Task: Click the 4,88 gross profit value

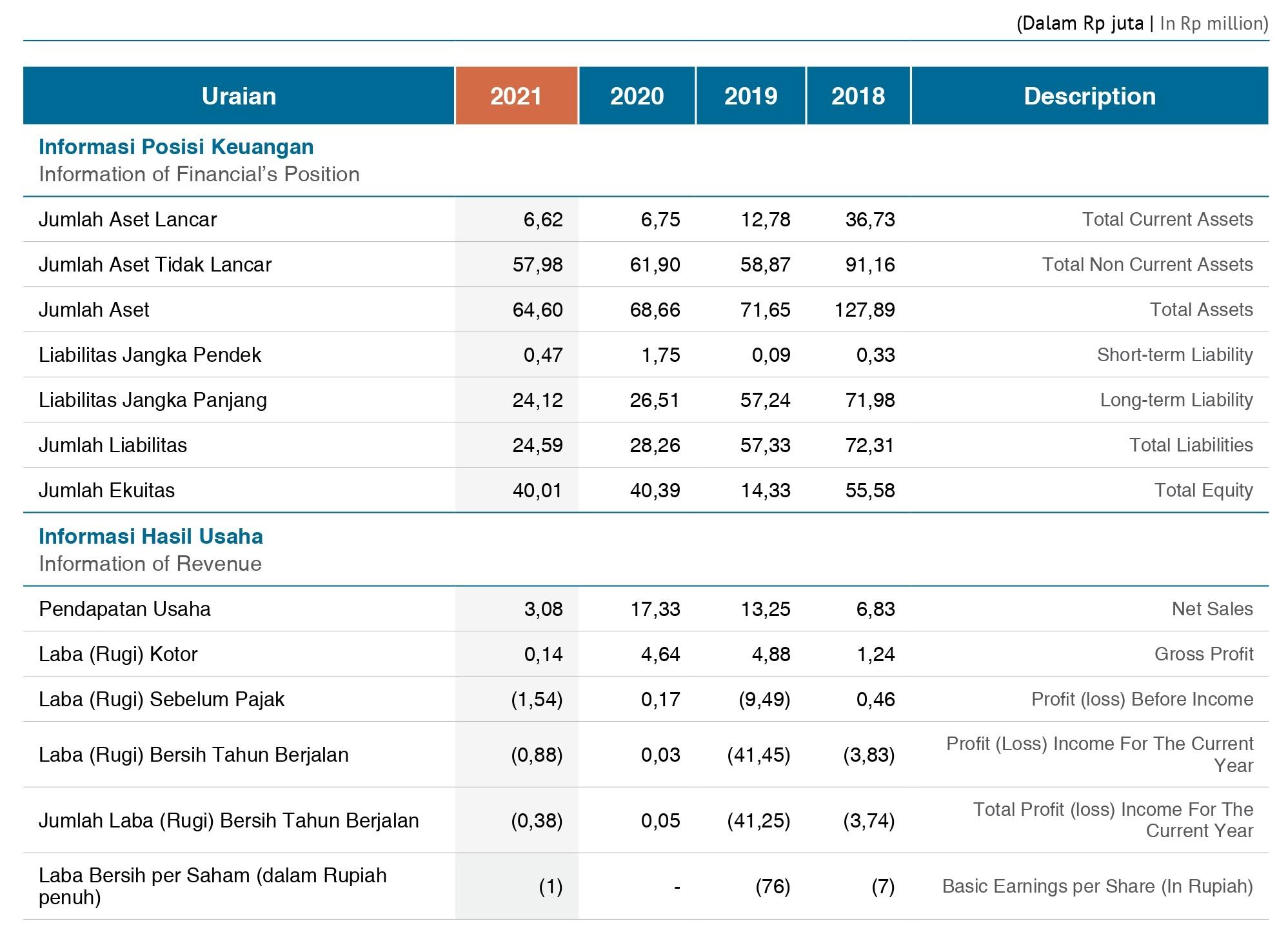Action: [771, 654]
